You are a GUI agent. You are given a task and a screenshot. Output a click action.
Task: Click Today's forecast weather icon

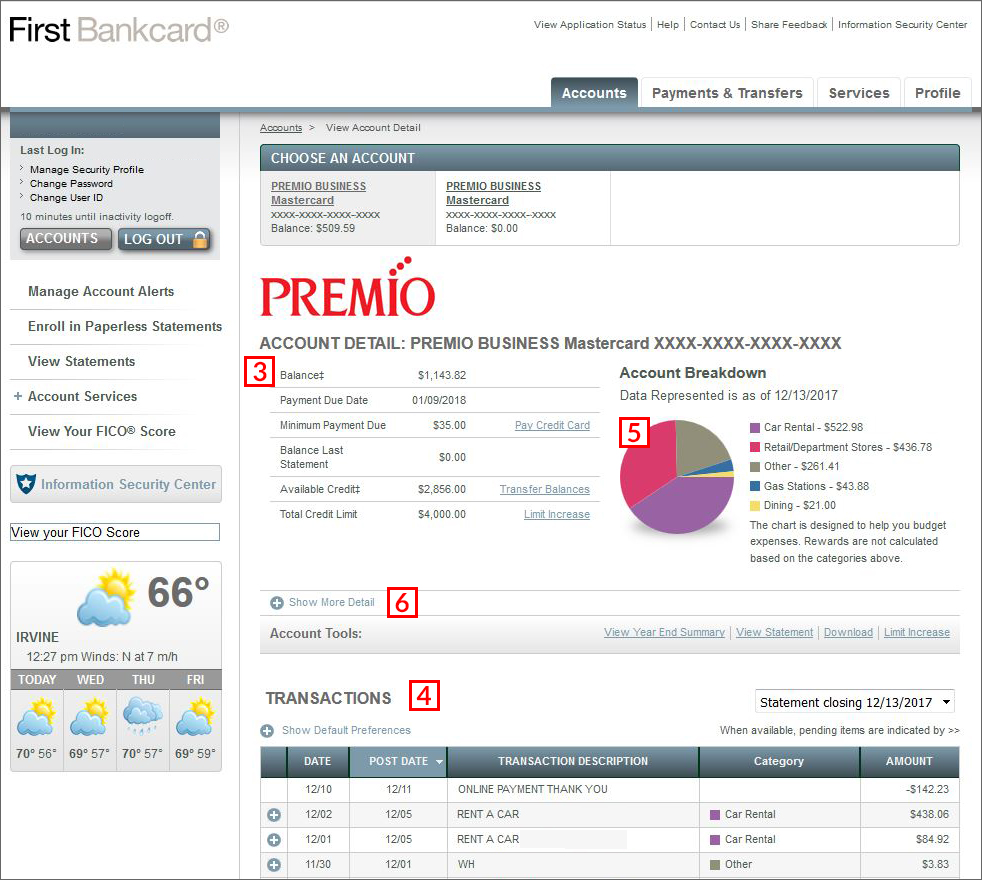pyautogui.click(x=37, y=718)
